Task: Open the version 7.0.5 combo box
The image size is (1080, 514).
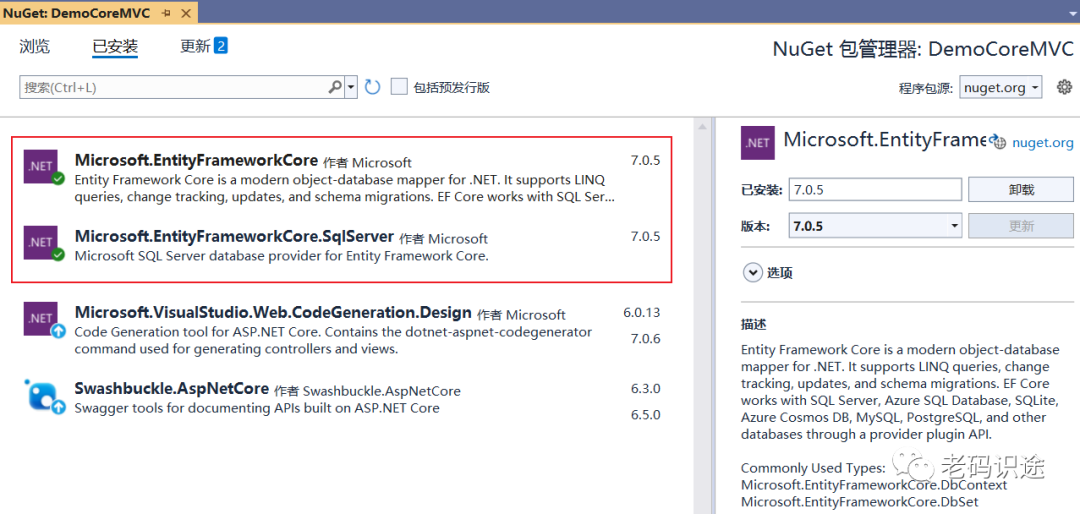Action: 875,225
